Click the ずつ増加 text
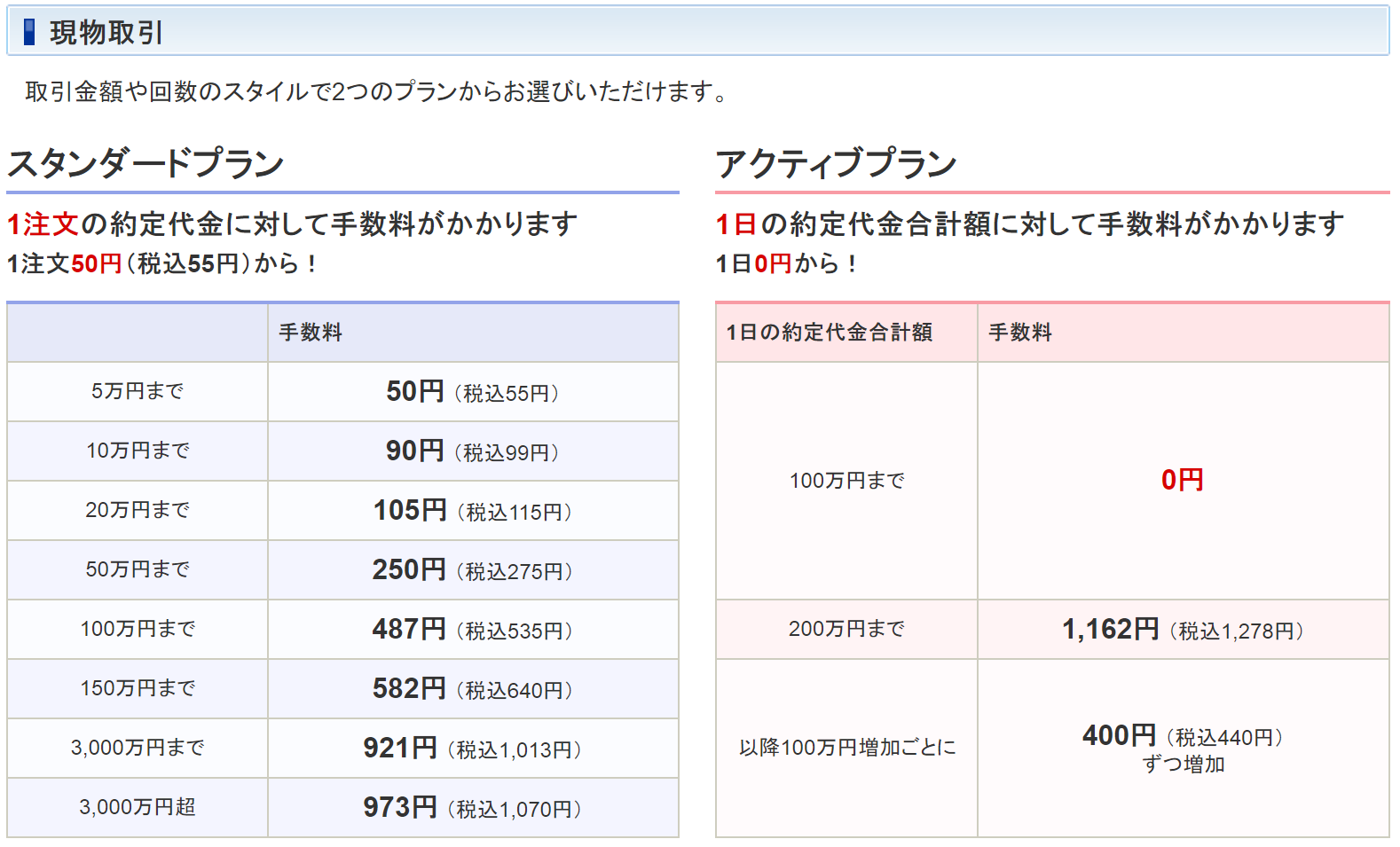 coord(1184,765)
